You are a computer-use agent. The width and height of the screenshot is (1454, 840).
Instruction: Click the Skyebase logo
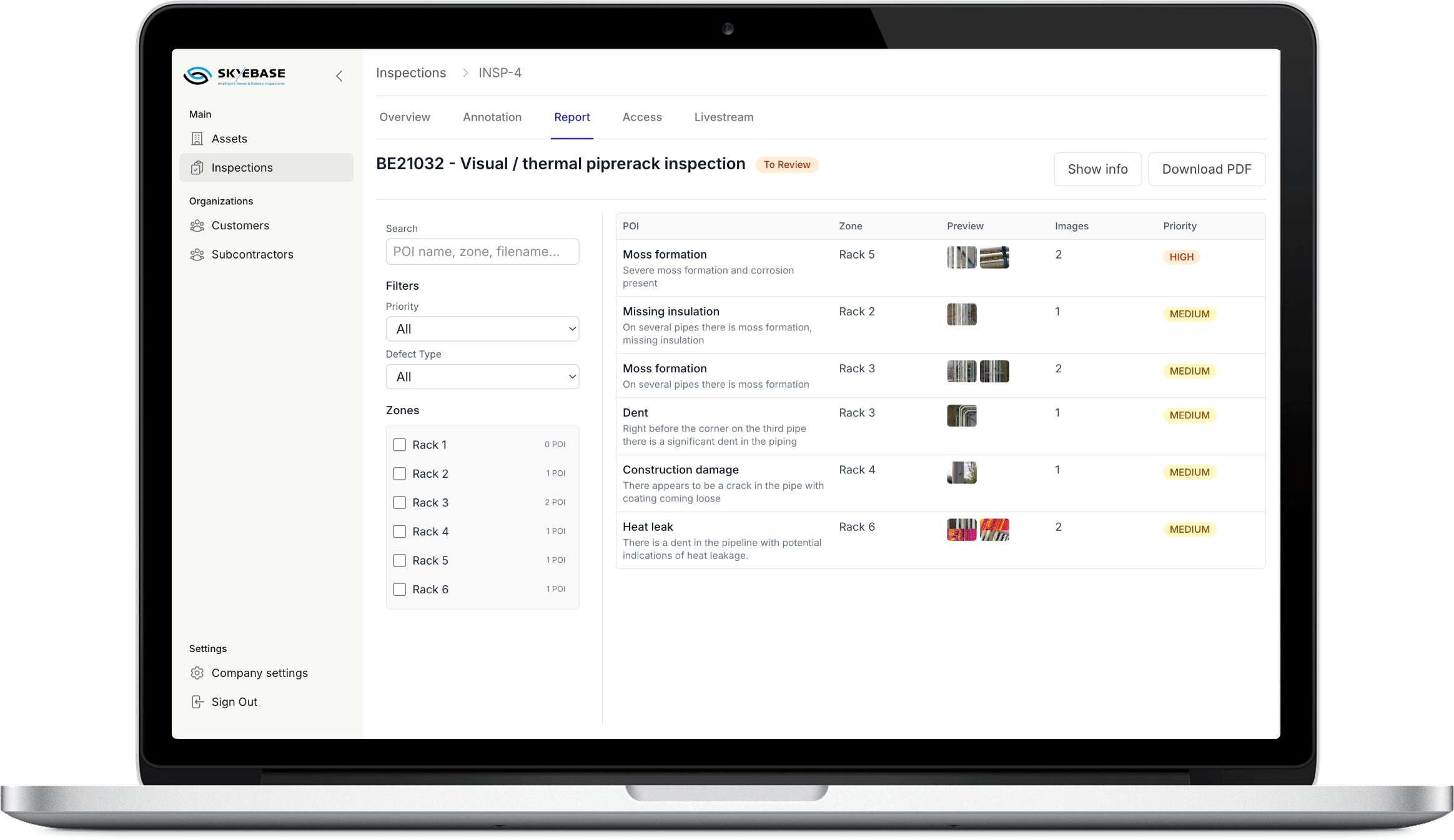pos(234,76)
